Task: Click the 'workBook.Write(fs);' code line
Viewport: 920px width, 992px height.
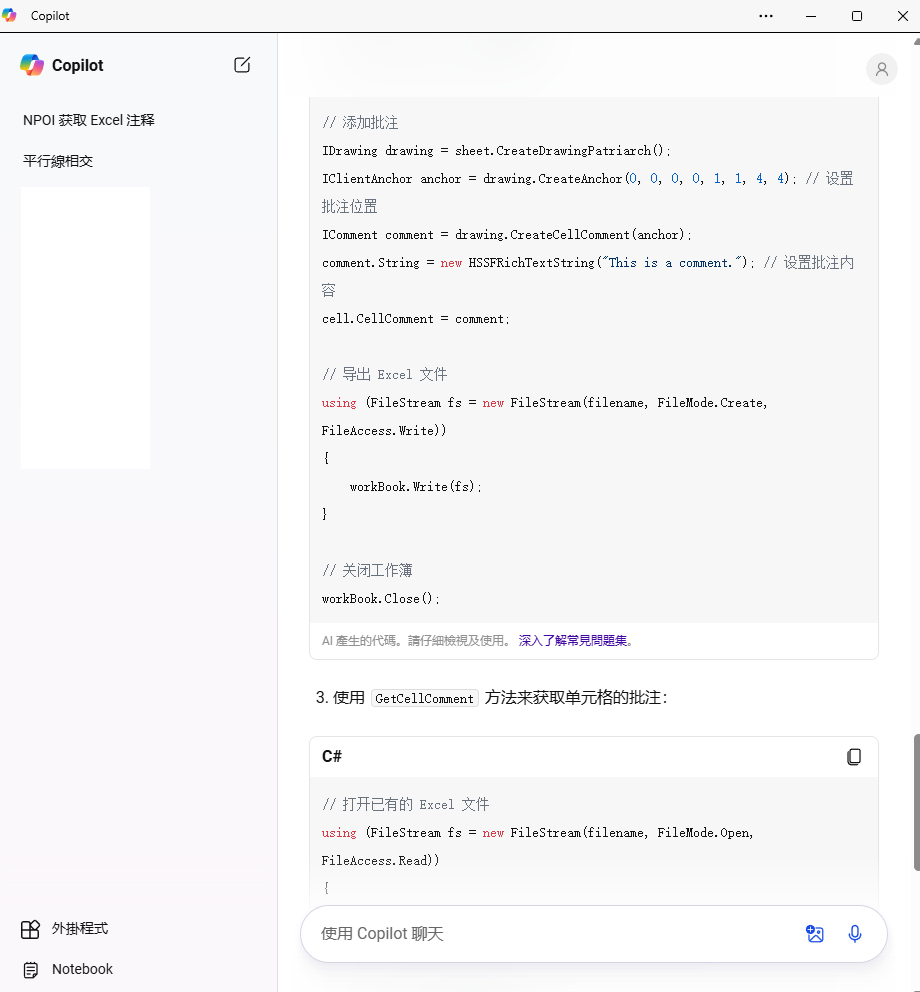Action: 416,487
